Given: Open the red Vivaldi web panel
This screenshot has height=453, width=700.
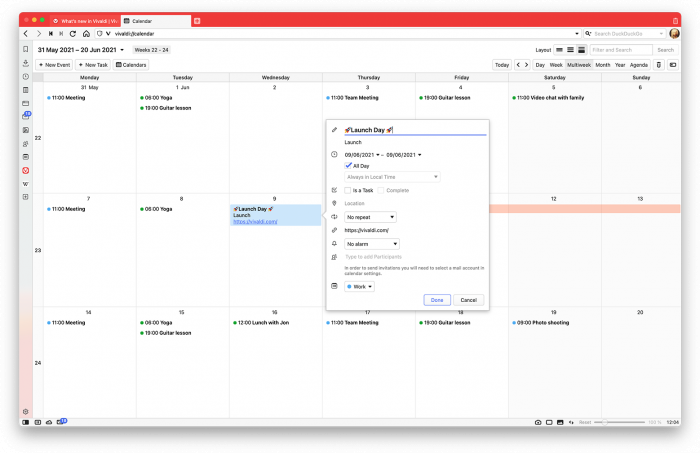Looking at the screenshot, I should click(x=25, y=170).
